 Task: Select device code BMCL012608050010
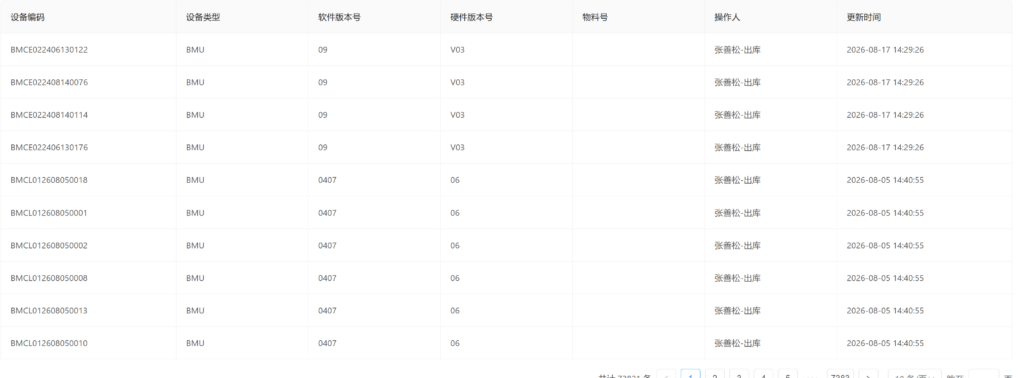[x=49, y=343]
